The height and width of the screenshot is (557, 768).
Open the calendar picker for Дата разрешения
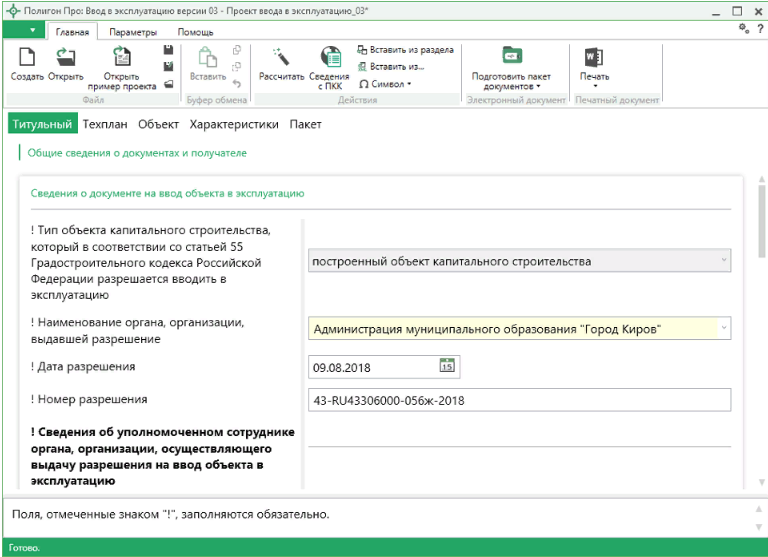coord(448,366)
